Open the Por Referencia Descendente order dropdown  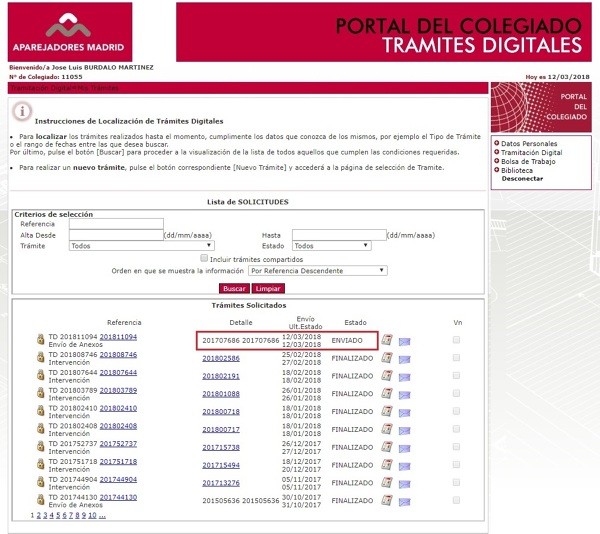click(318, 270)
